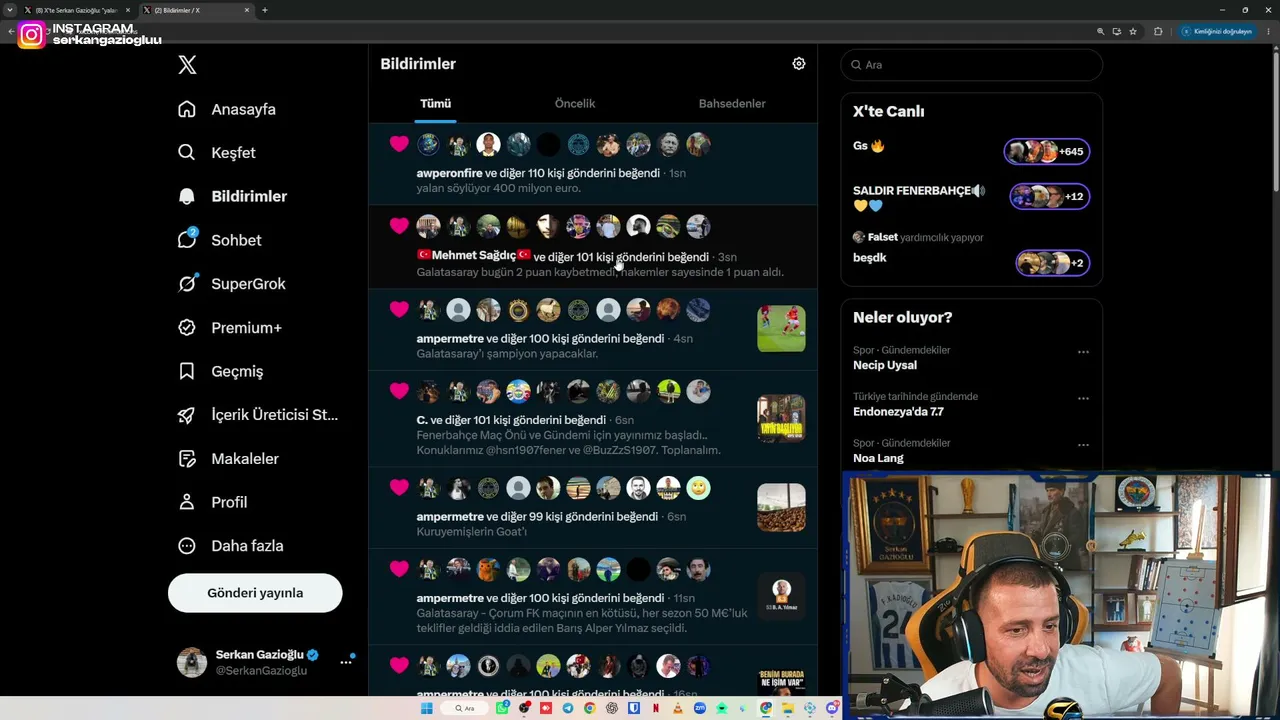Open the Gs 🔥 live space title
Image resolution: width=1280 pixels, height=720 pixels.
coord(869,146)
